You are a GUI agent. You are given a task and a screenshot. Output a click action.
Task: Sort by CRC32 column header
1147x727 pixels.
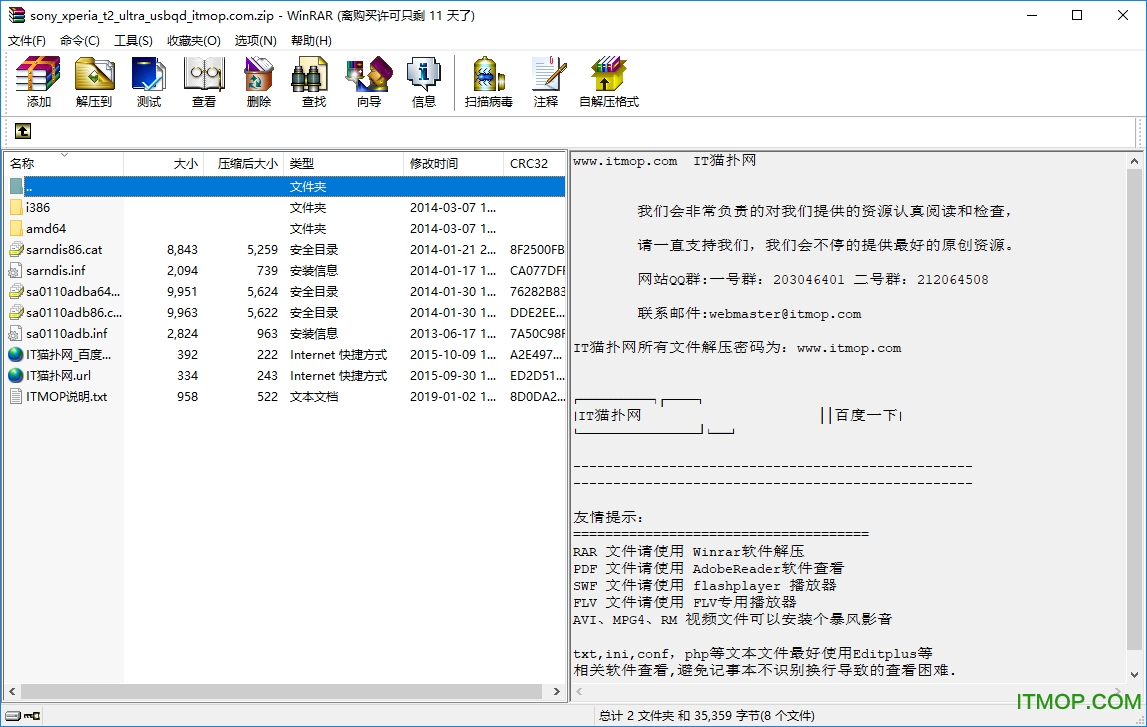pos(535,164)
